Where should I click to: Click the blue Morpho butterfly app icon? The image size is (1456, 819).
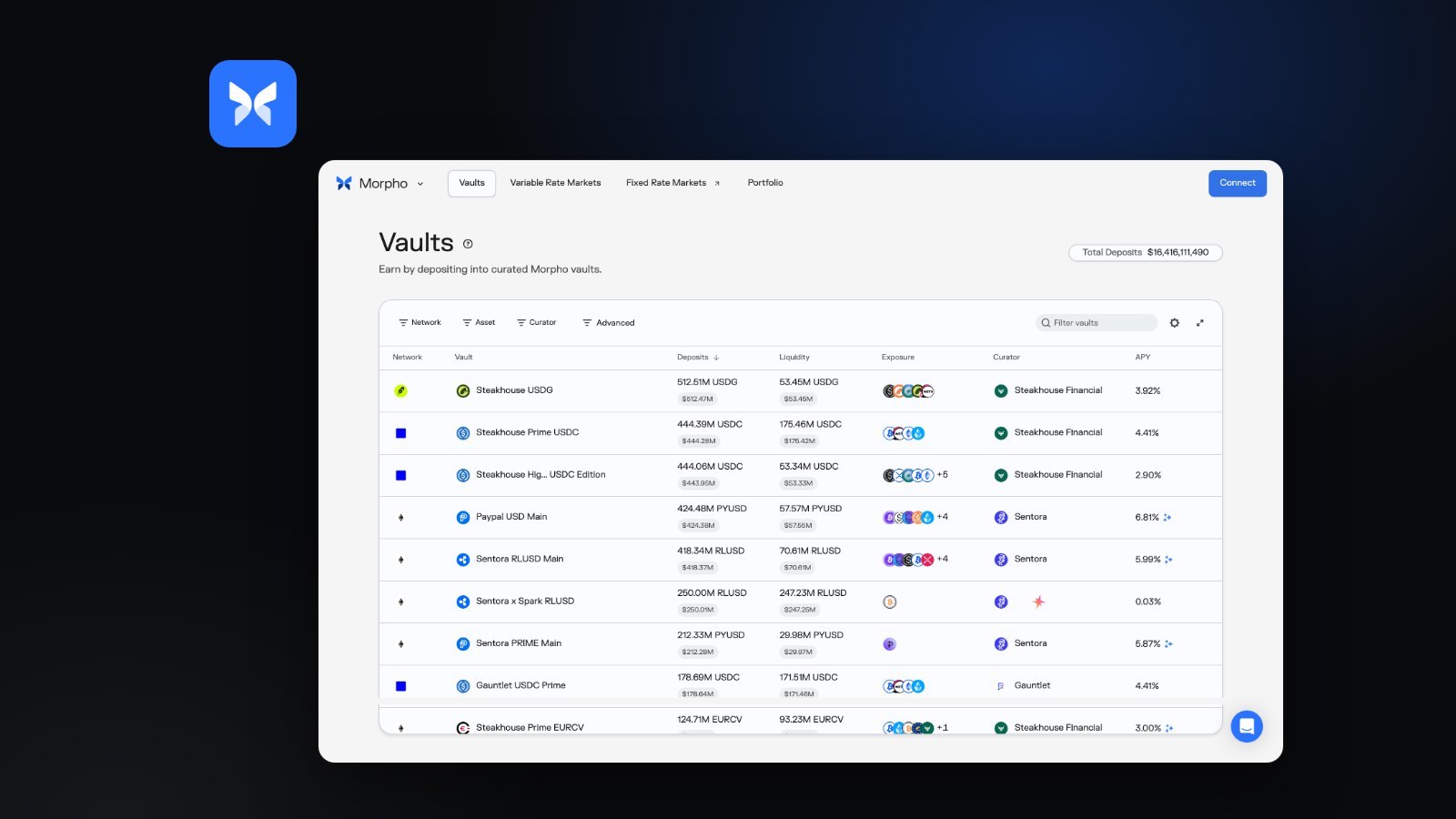(x=253, y=104)
